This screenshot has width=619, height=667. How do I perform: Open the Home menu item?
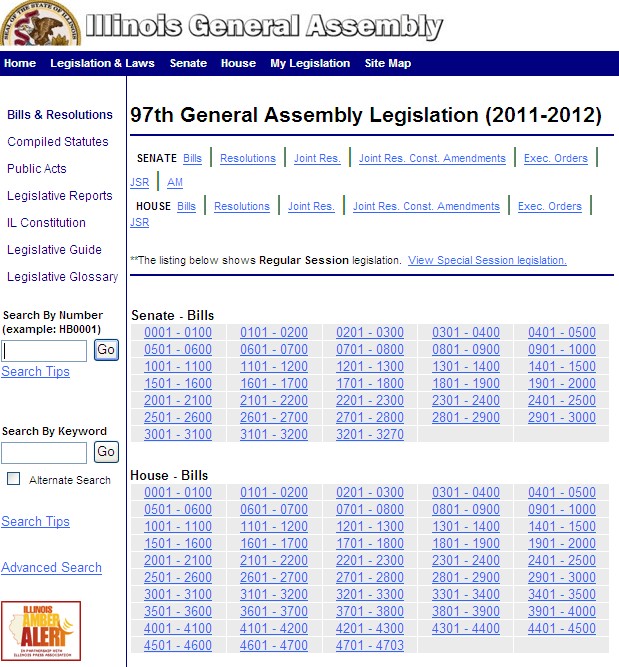[20, 63]
